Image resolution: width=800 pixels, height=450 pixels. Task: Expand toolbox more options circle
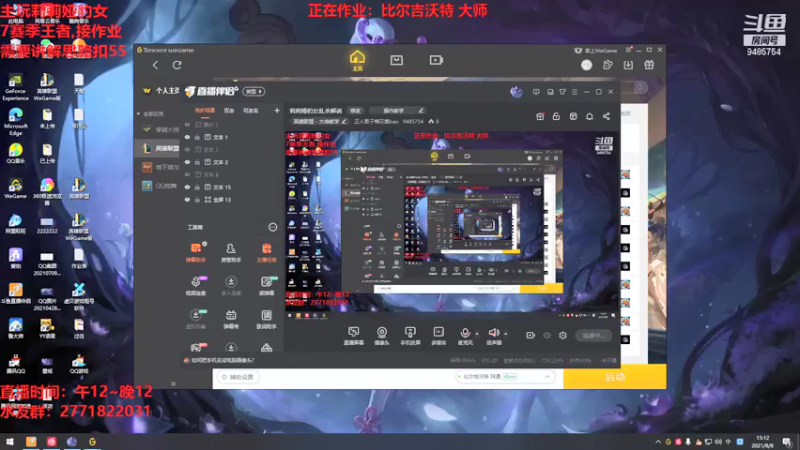pos(272,227)
